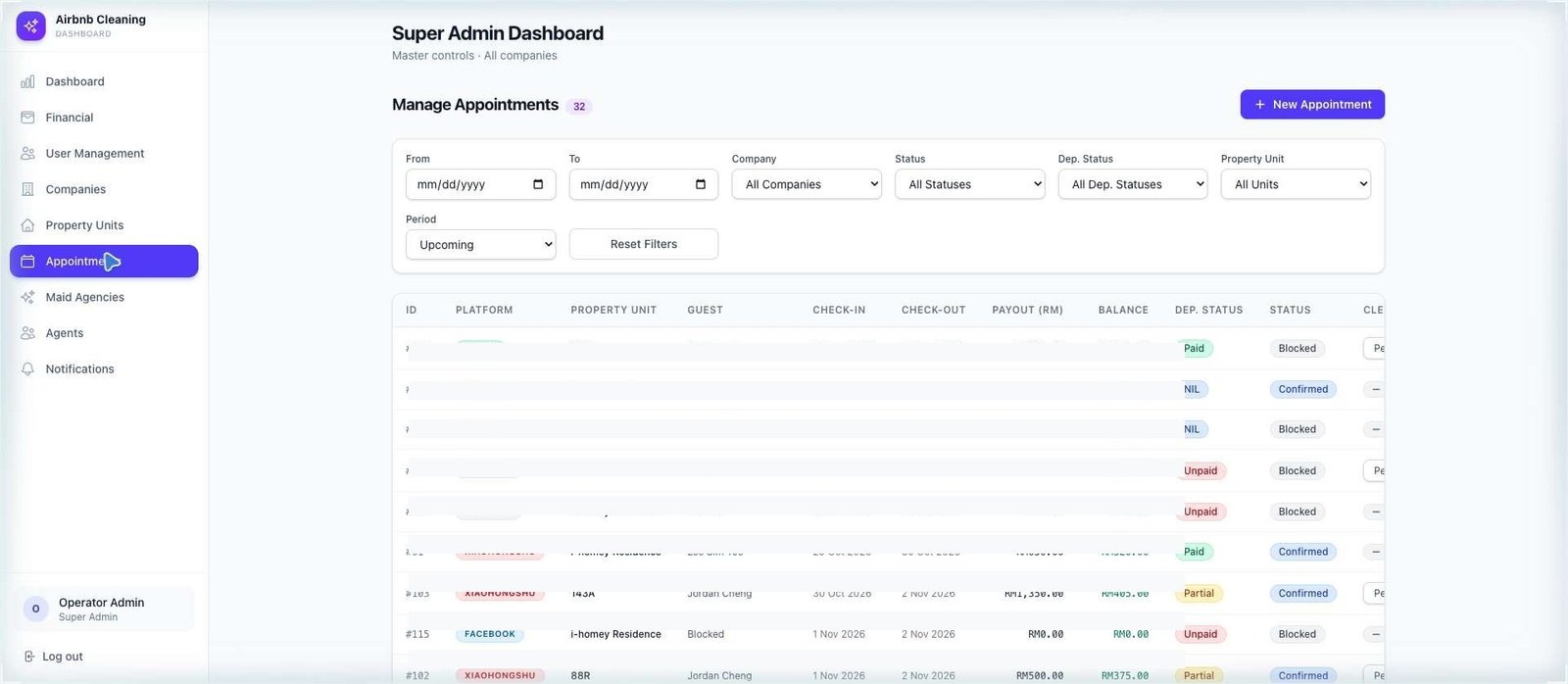Viewport: 1568px width, 684px height.
Task: Focus the From date input field
Action: pyautogui.click(x=481, y=184)
